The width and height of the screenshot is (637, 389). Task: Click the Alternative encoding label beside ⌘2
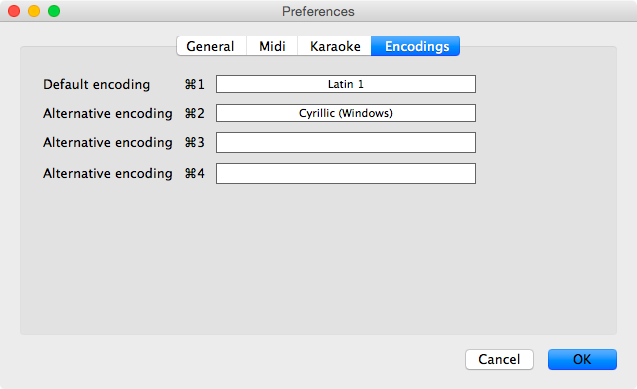tap(108, 114)
